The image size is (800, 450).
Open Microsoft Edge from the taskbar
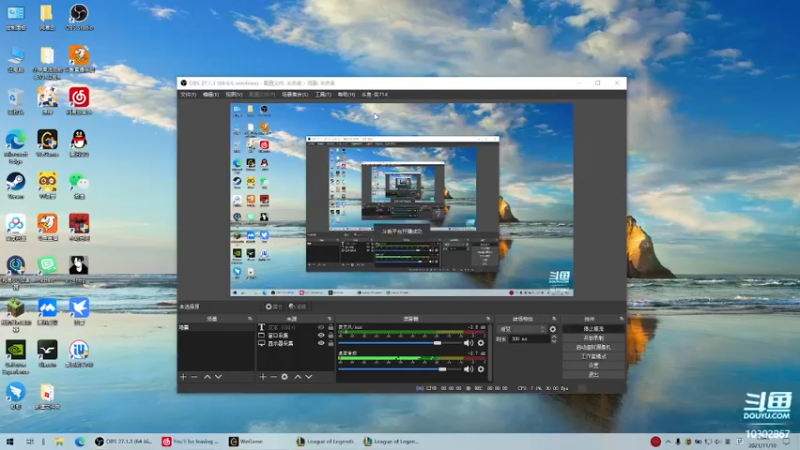80,441
